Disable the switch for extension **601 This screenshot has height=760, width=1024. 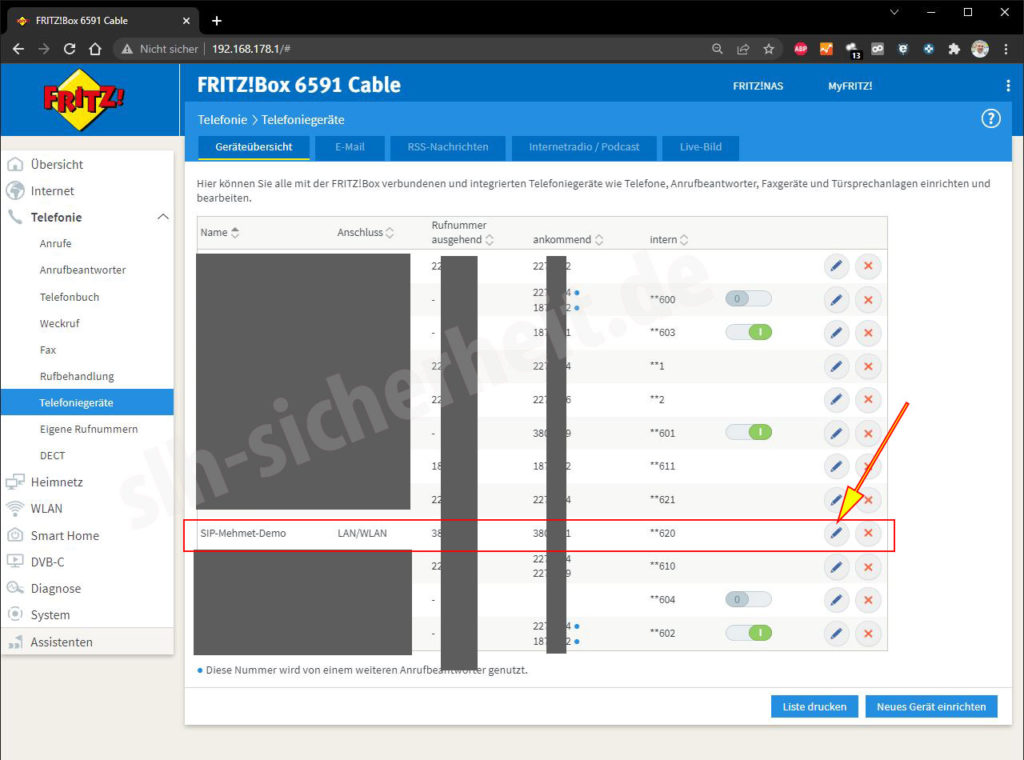pos(748,432)
